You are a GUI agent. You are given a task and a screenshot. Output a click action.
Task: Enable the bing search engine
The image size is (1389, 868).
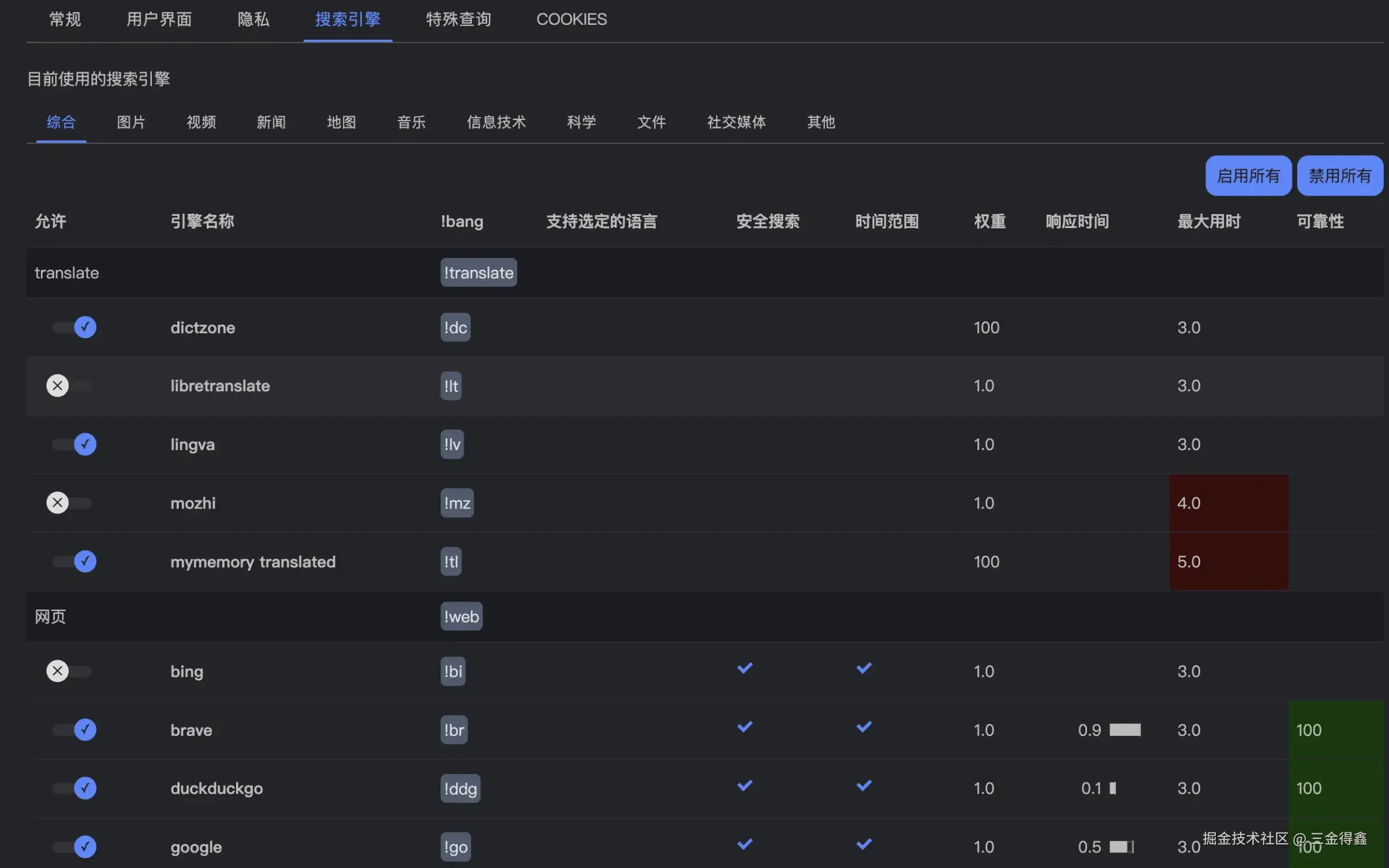point(69,671)
